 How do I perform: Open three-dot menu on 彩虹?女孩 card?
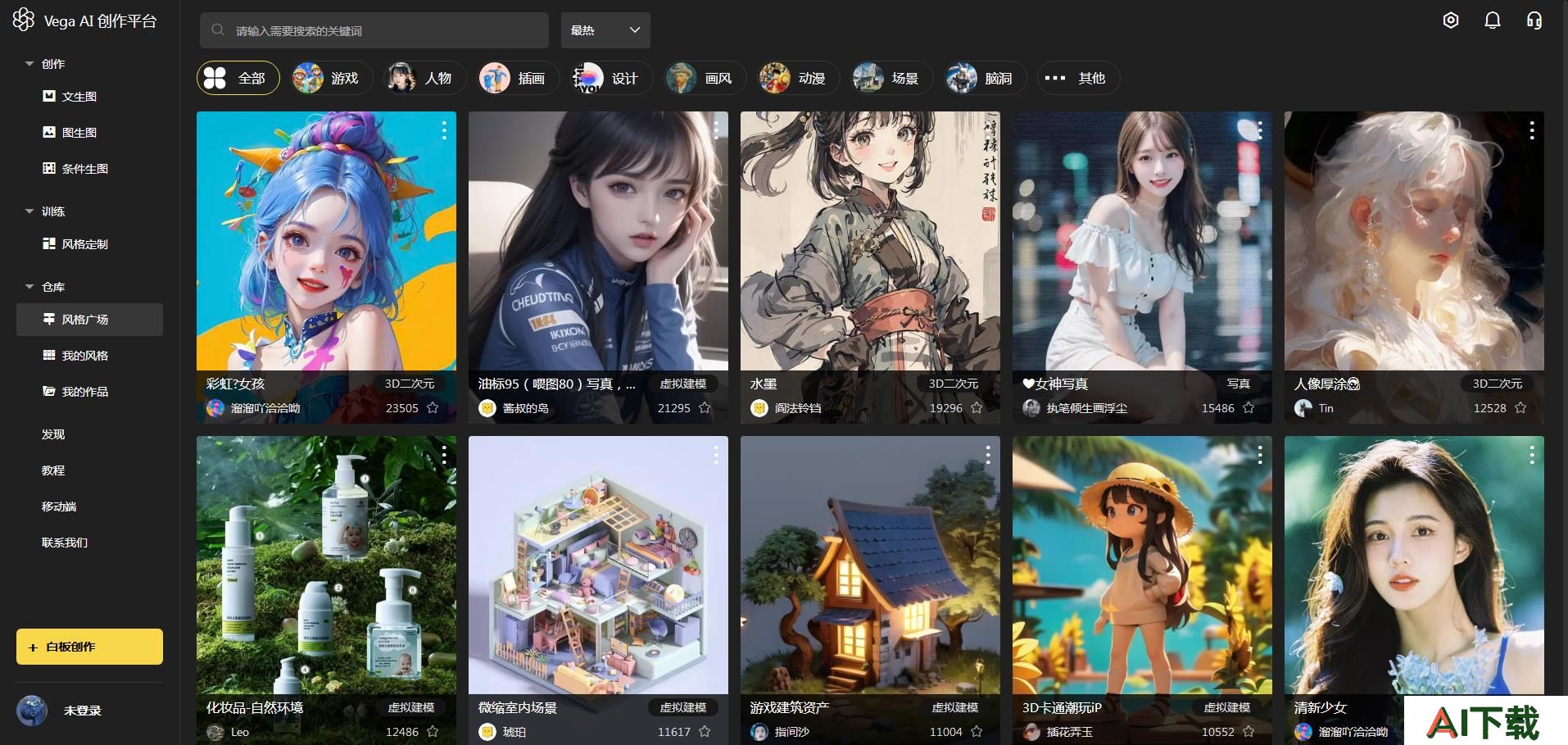444,130
